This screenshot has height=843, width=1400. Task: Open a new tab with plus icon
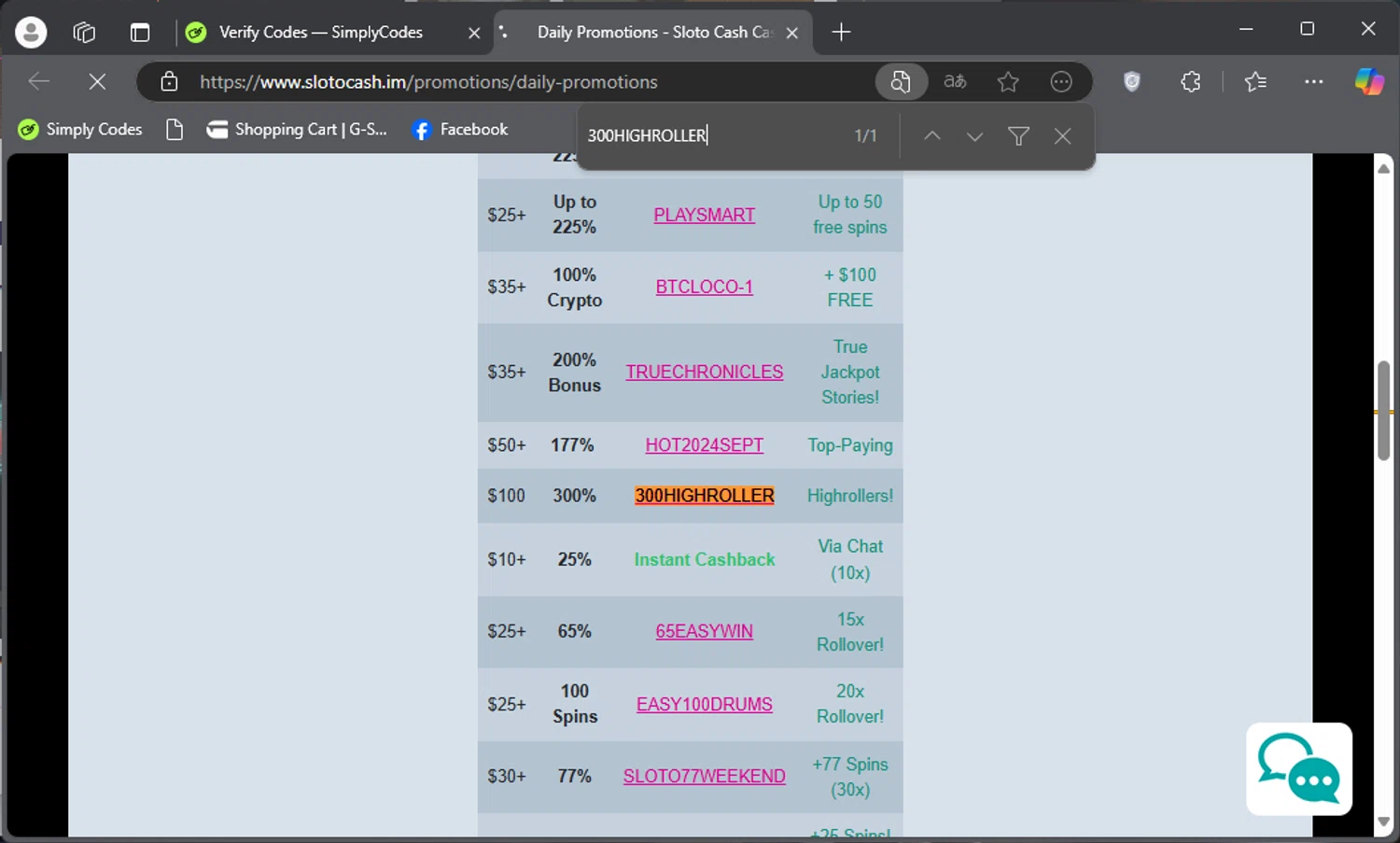click(x=841, y=33)
